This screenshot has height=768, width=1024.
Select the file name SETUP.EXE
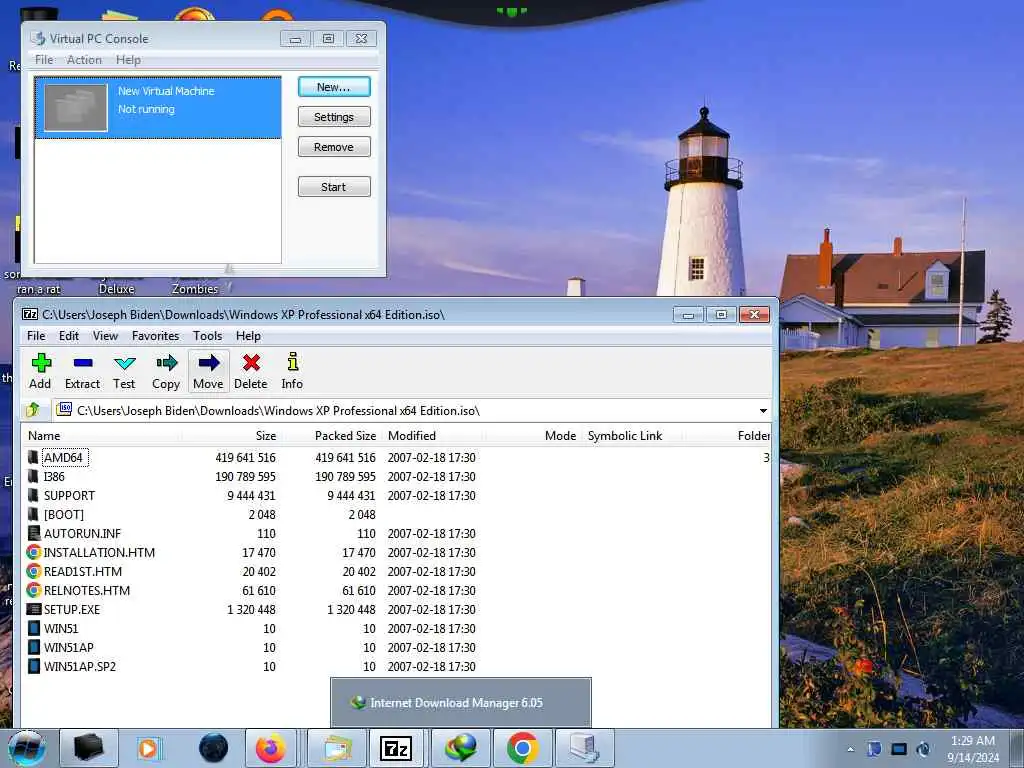(x=72, y=609)
